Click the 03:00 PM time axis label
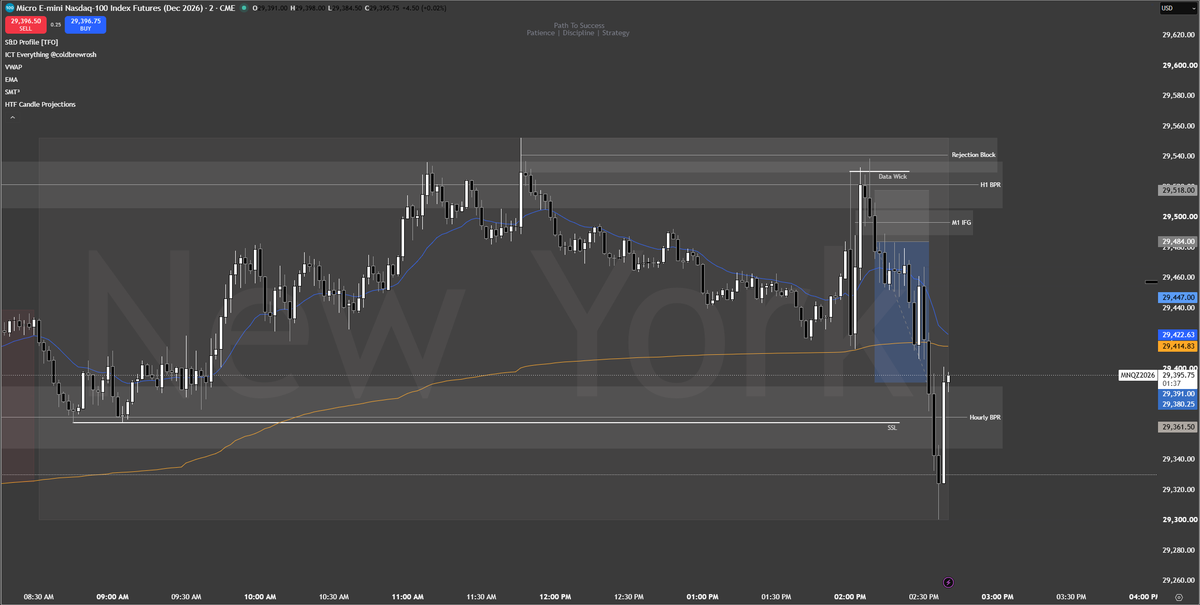Screen dimensions: 1200x605 pyautogui.click(x=997, y=597)
